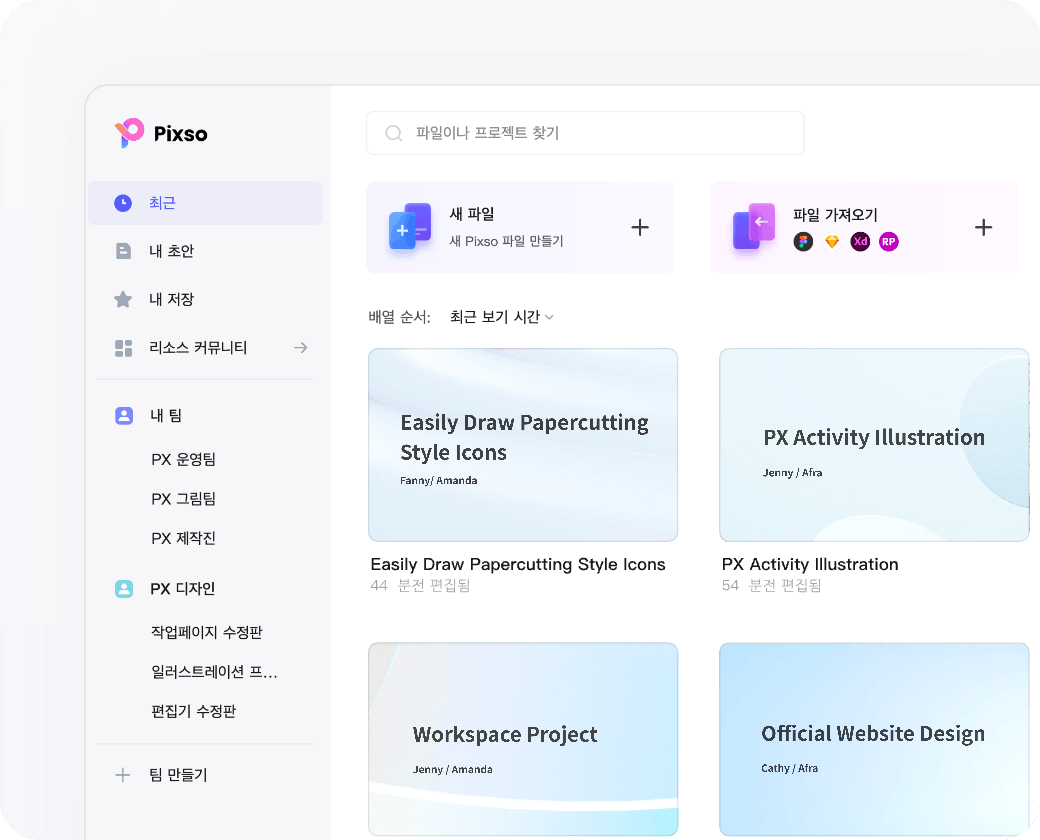Click file name PX Activity Illustration below thumbnail
Image resolution: width=1040 pixels, height=840 pixels.
pos(810,564)
